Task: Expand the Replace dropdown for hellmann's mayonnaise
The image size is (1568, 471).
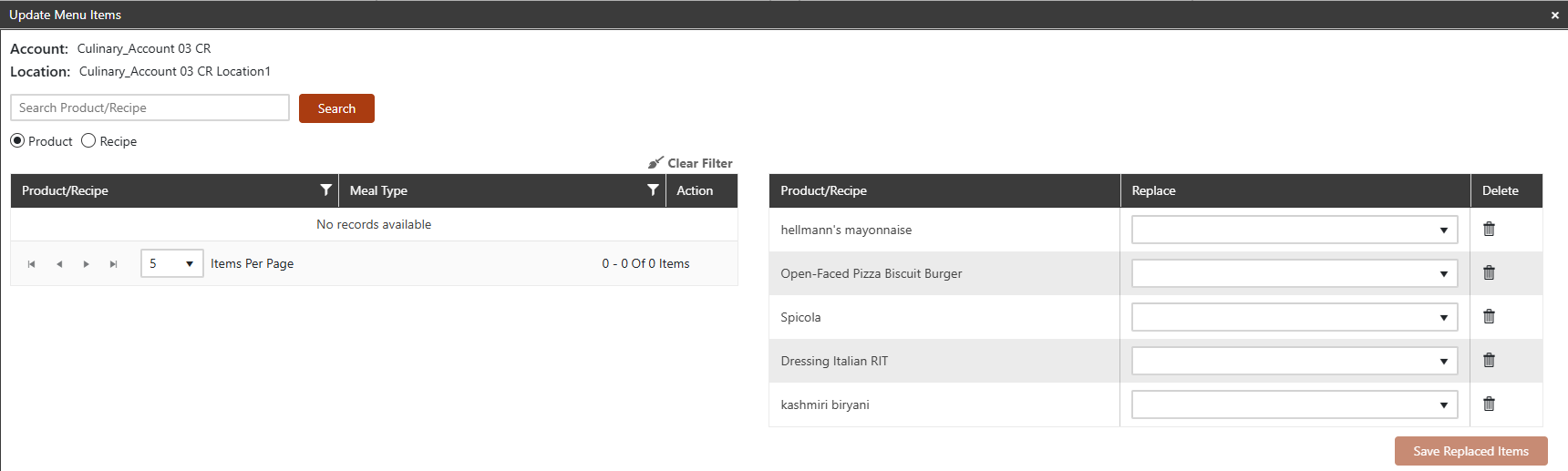Action: point(1295,230)
